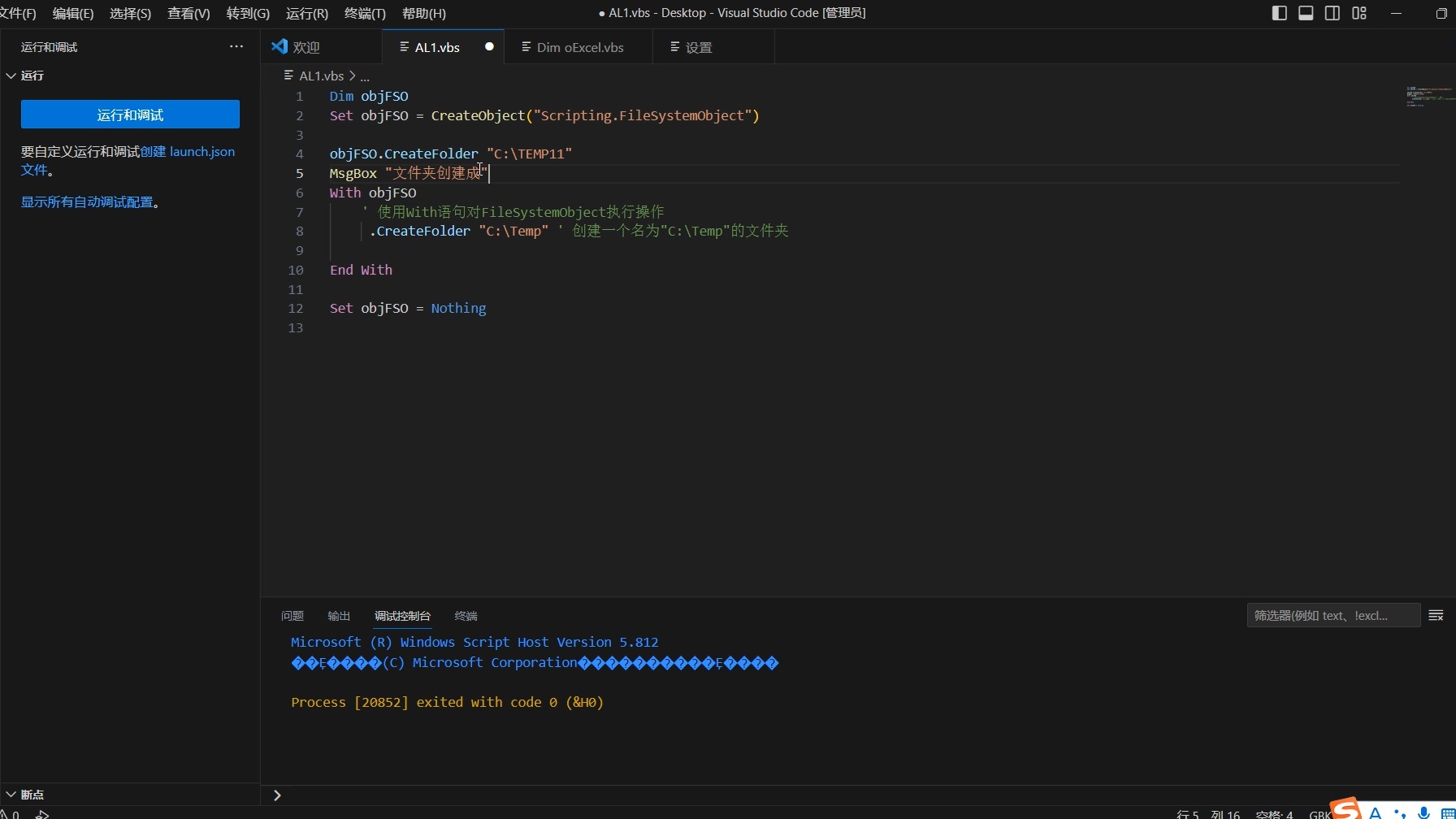Click the VS Code logo on the 欢迎 tab

pyautogui.click(x=279, y=46)
